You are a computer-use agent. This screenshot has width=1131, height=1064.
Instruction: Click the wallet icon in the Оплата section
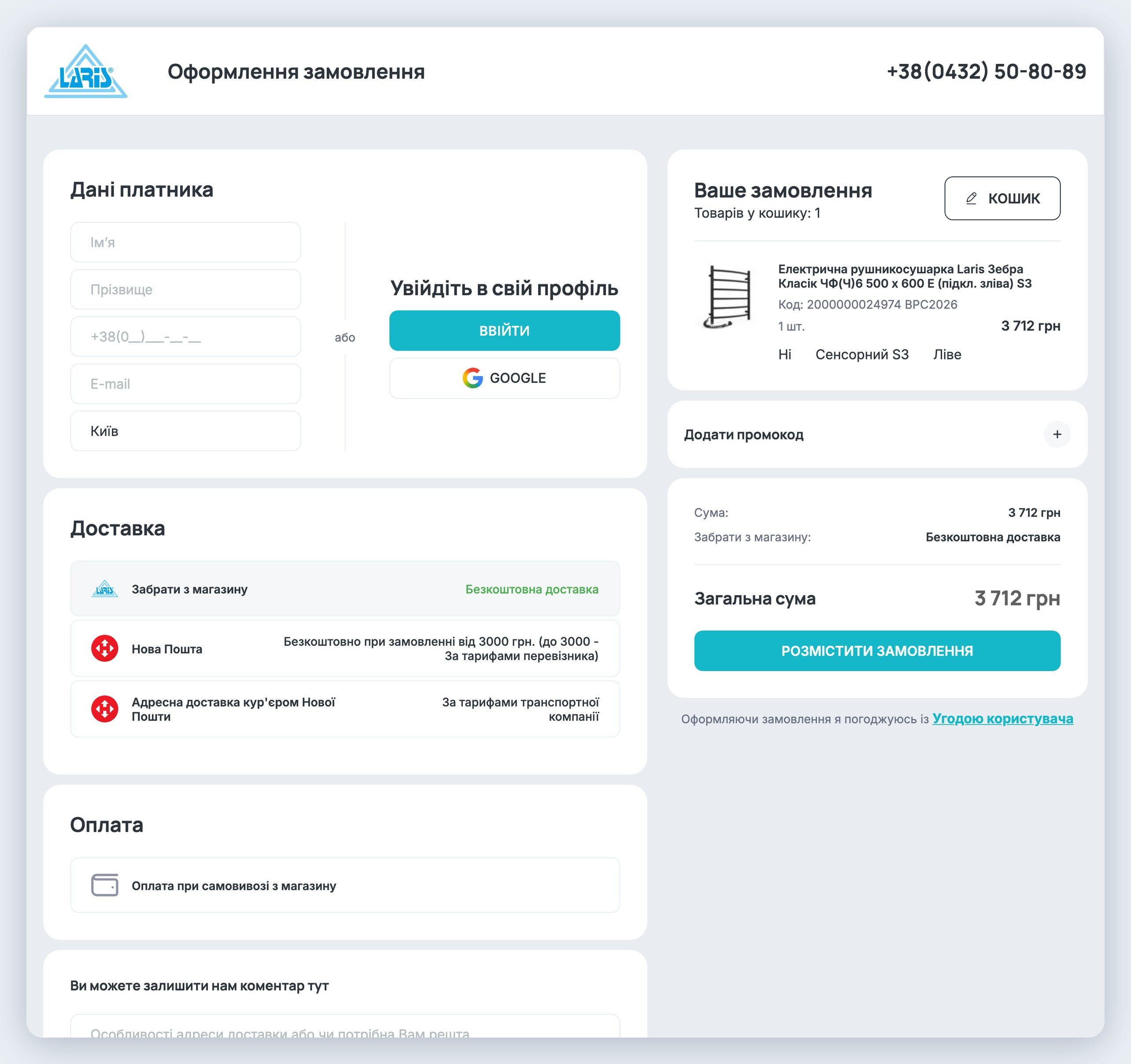(105, 885)
